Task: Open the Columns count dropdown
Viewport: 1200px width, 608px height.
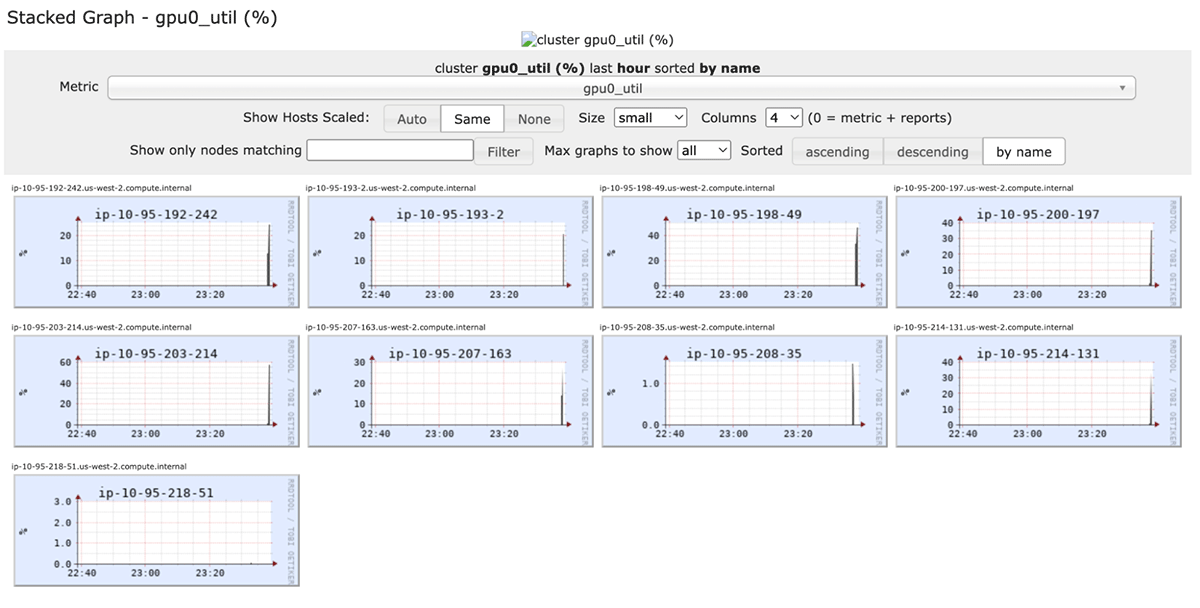Action: tap(784, 118)
